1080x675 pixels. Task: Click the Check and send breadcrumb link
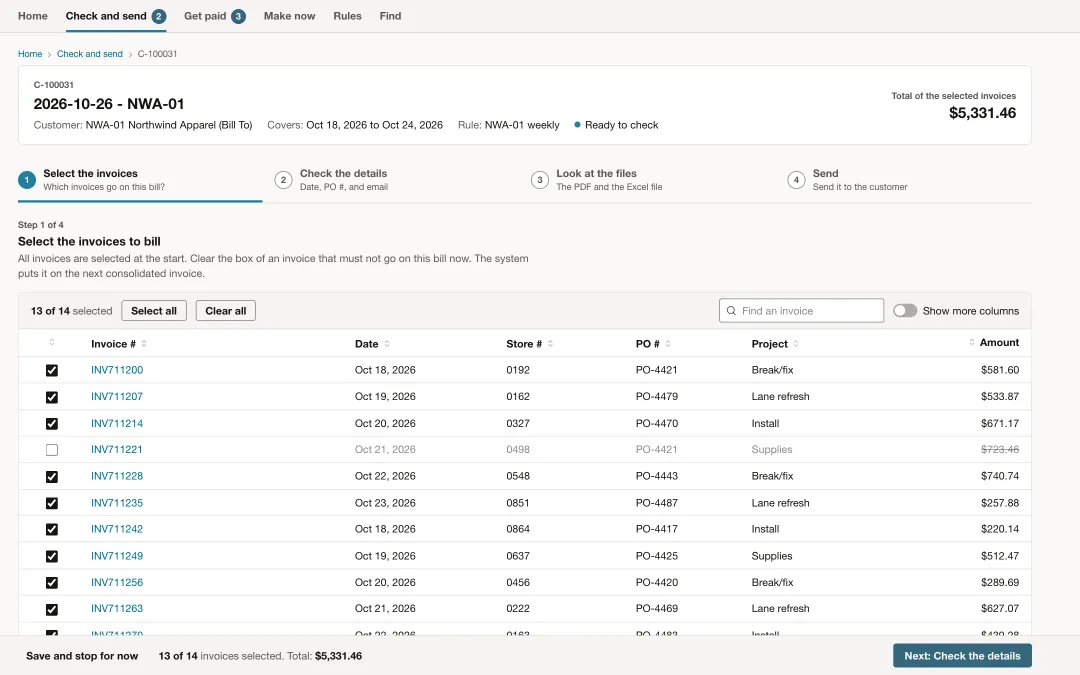(x=90, y=54)
